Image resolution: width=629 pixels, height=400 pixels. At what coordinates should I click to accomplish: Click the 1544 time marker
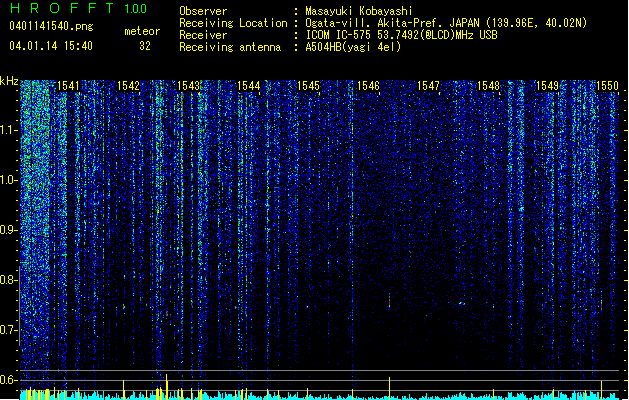[x=249, y=86]
